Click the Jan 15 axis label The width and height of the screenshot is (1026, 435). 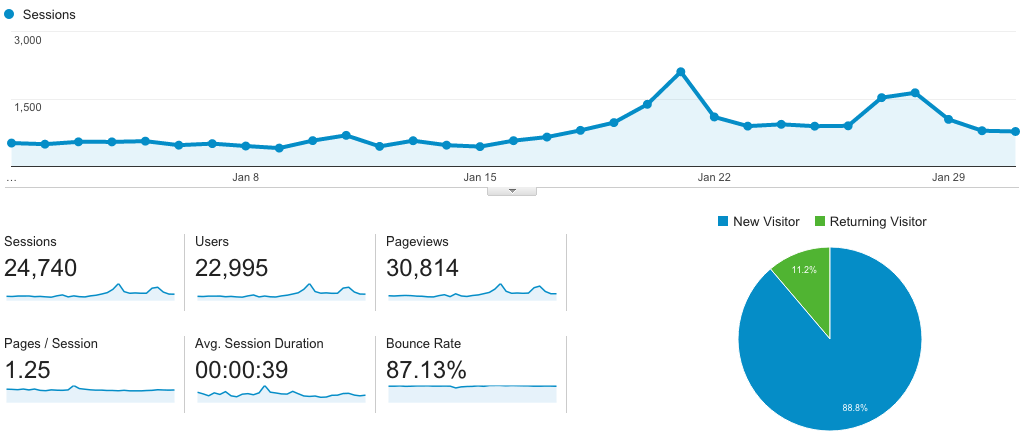480,177
